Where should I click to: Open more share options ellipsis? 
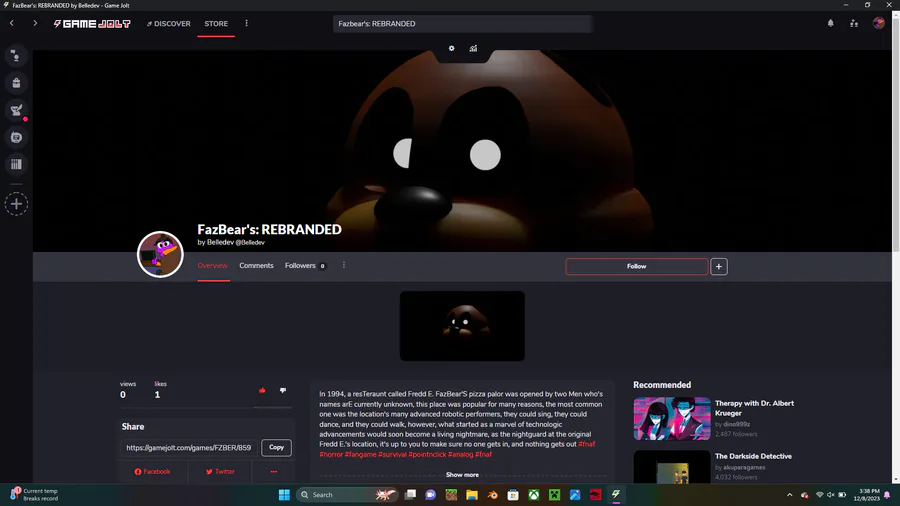274,472
